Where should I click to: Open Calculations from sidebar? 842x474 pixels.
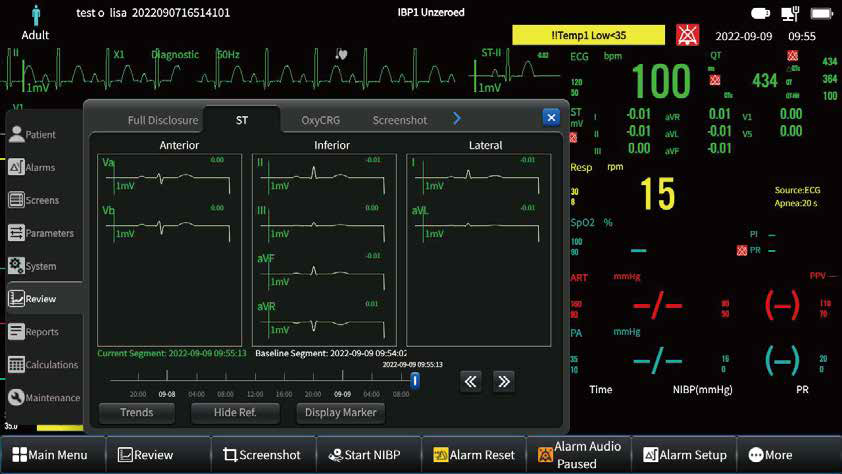point(40,365)
